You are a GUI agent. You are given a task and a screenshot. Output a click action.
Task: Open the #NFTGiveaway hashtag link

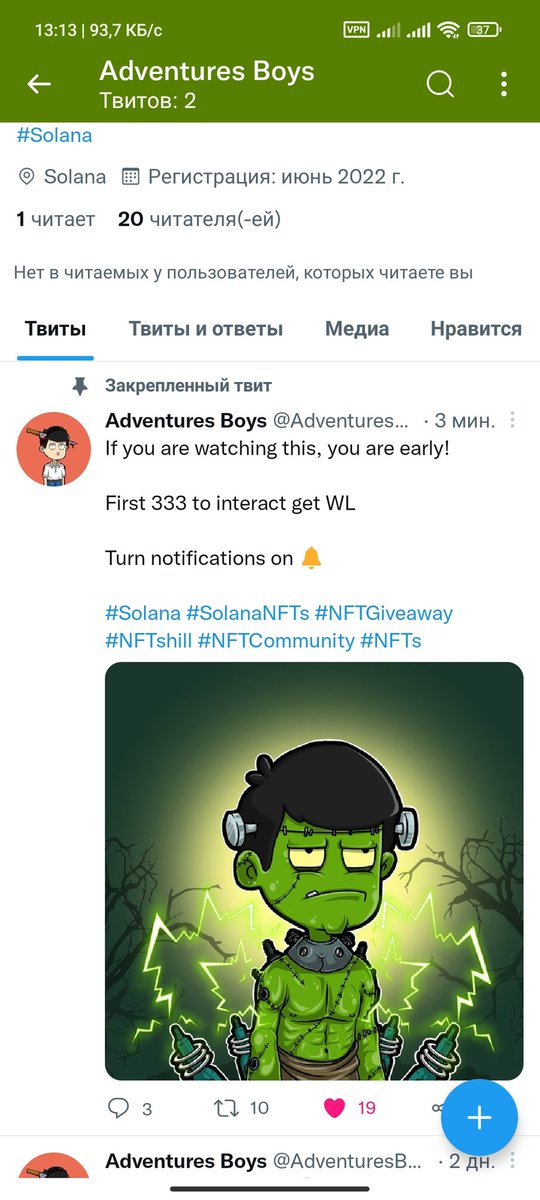pos(383,613)
